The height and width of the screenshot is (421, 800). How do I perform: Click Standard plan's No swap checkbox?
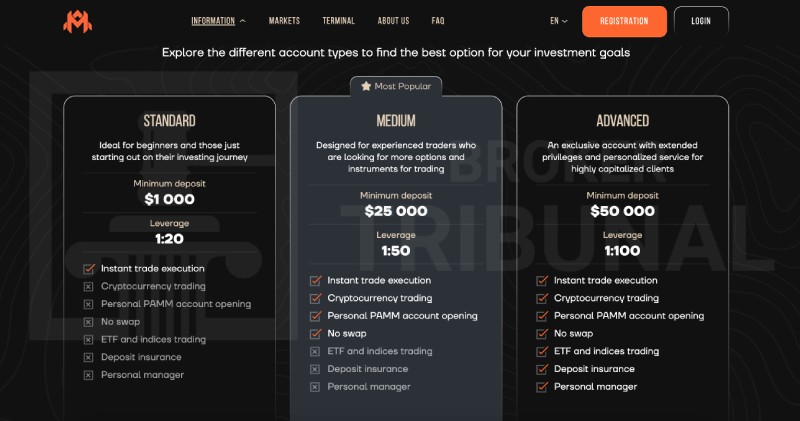click(89, 322)
